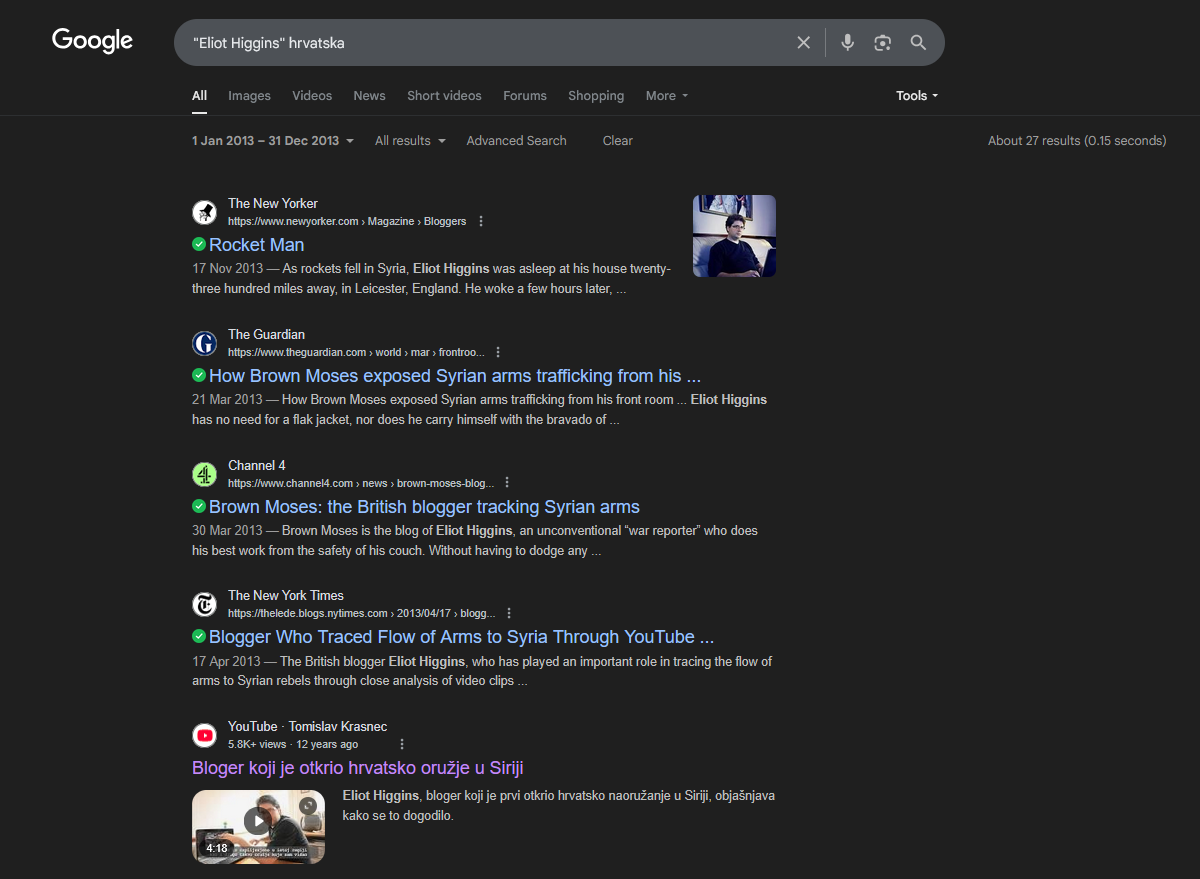Click Clear to reset filters
Viewport: 1200px width, 879px height.
coord(618,141)
